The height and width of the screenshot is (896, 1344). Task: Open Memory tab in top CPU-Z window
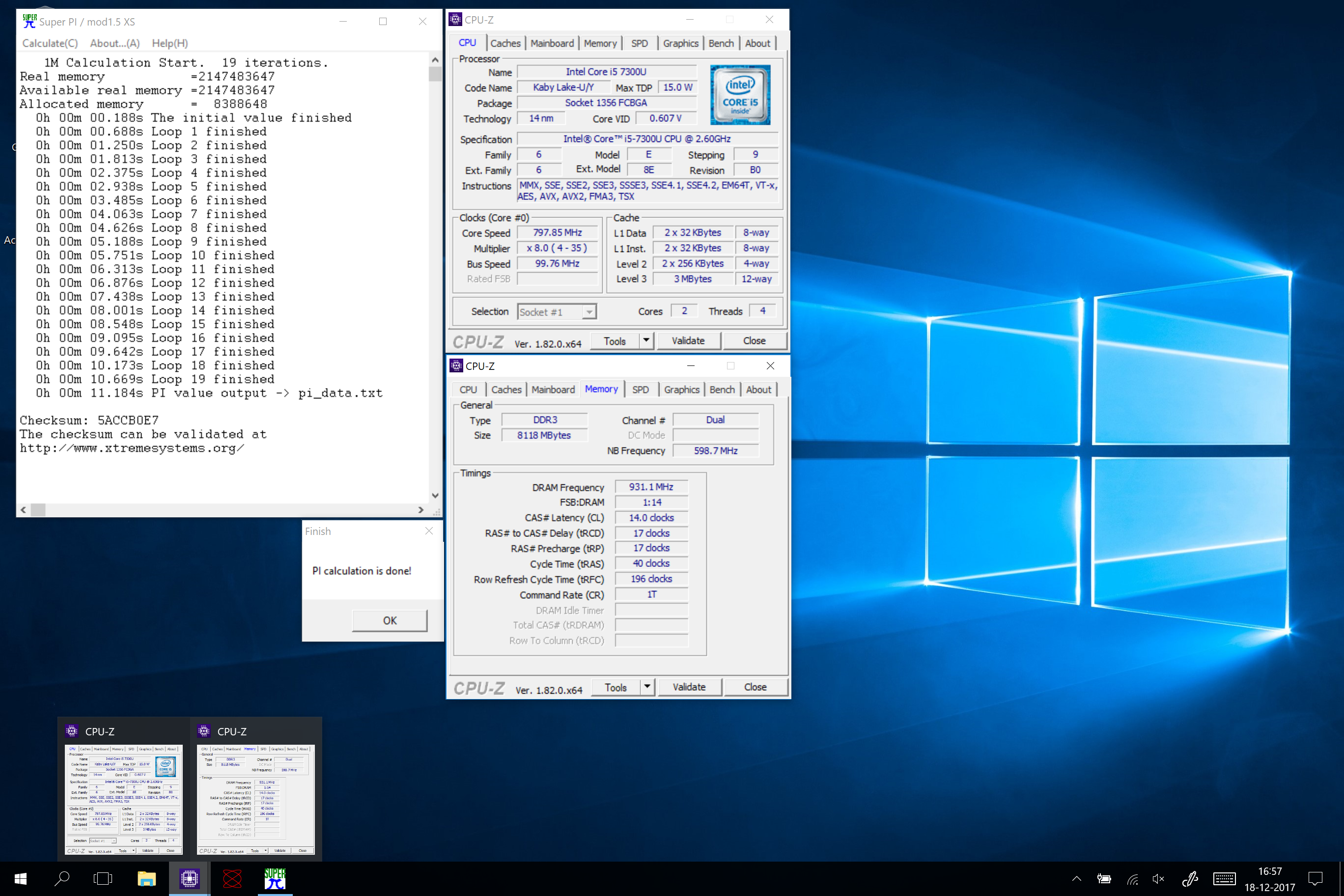click(600, 43)
